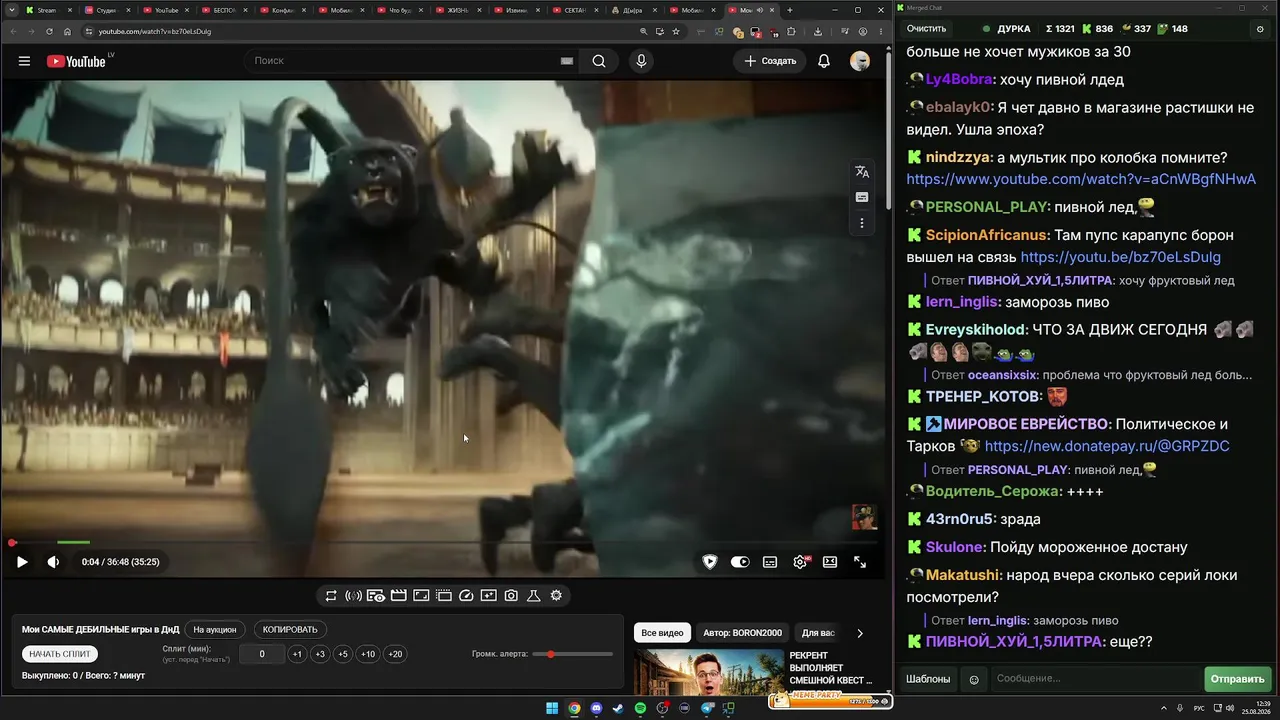
Task: Add +20 minutes to the split
Action: click(395, 654)
